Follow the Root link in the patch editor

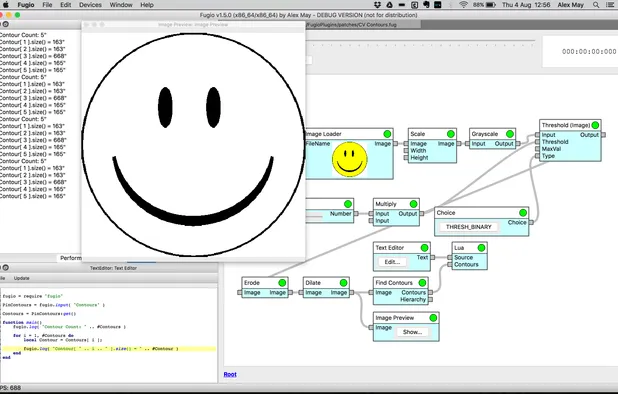tap(230, 374)
